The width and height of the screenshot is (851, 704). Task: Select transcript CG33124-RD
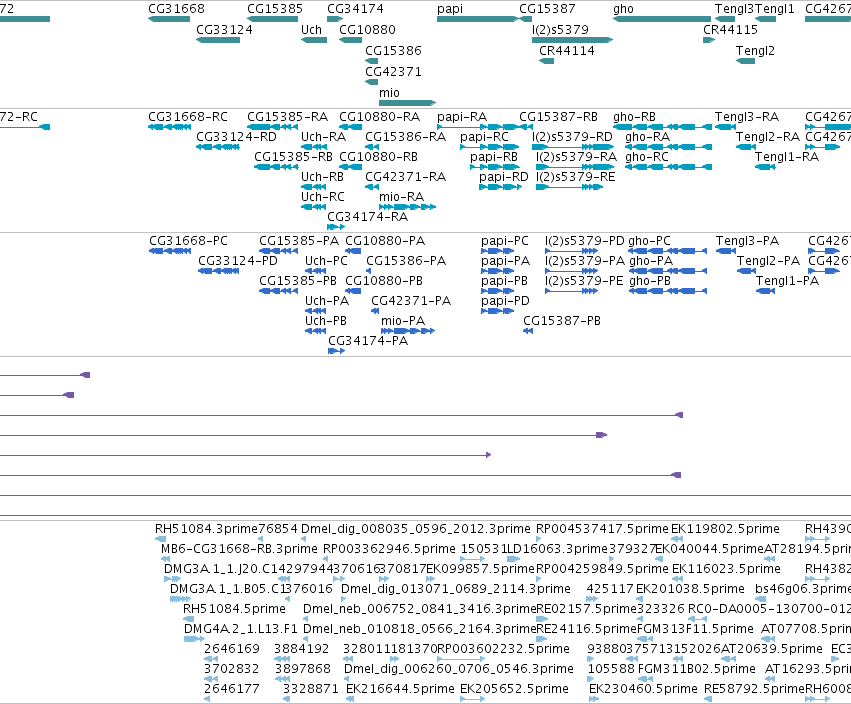coord(237,137)
